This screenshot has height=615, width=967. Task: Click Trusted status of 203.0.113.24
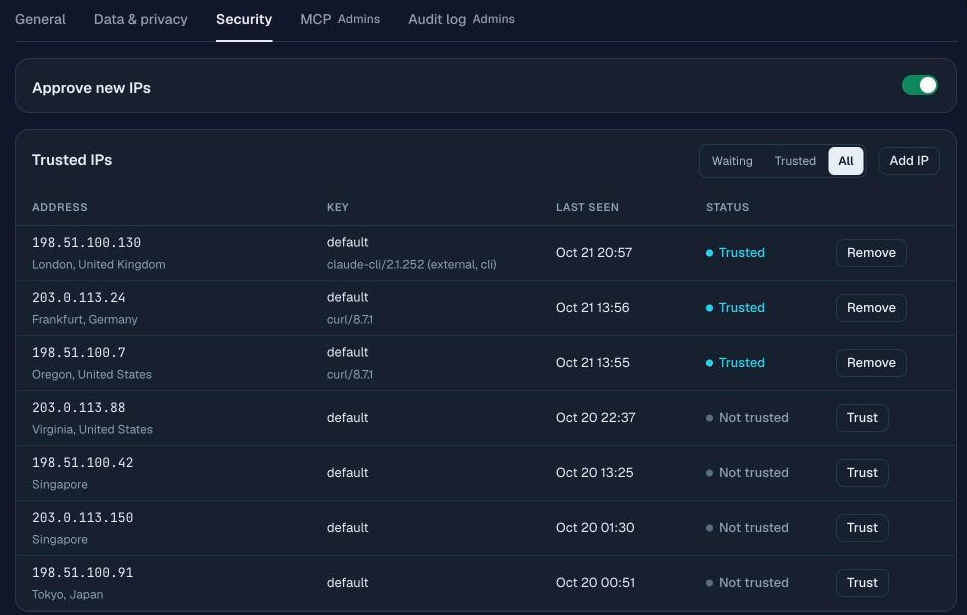click(x=735, y=308)
